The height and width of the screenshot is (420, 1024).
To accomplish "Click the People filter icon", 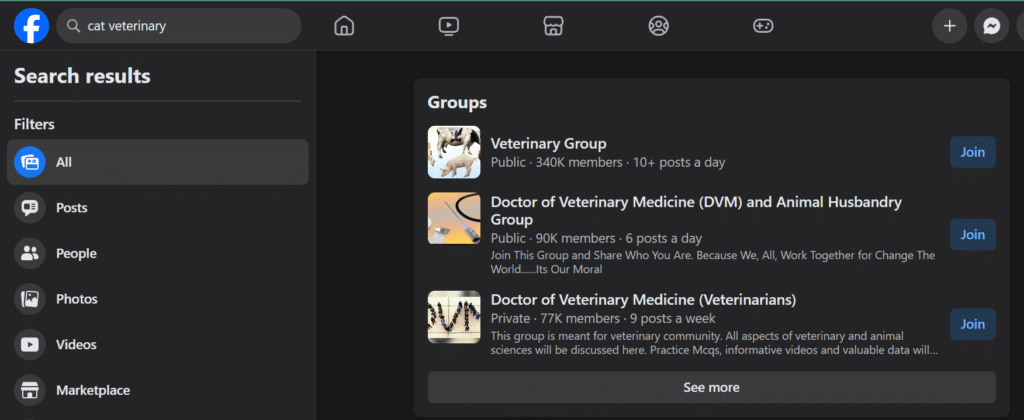I will (30, 253).
